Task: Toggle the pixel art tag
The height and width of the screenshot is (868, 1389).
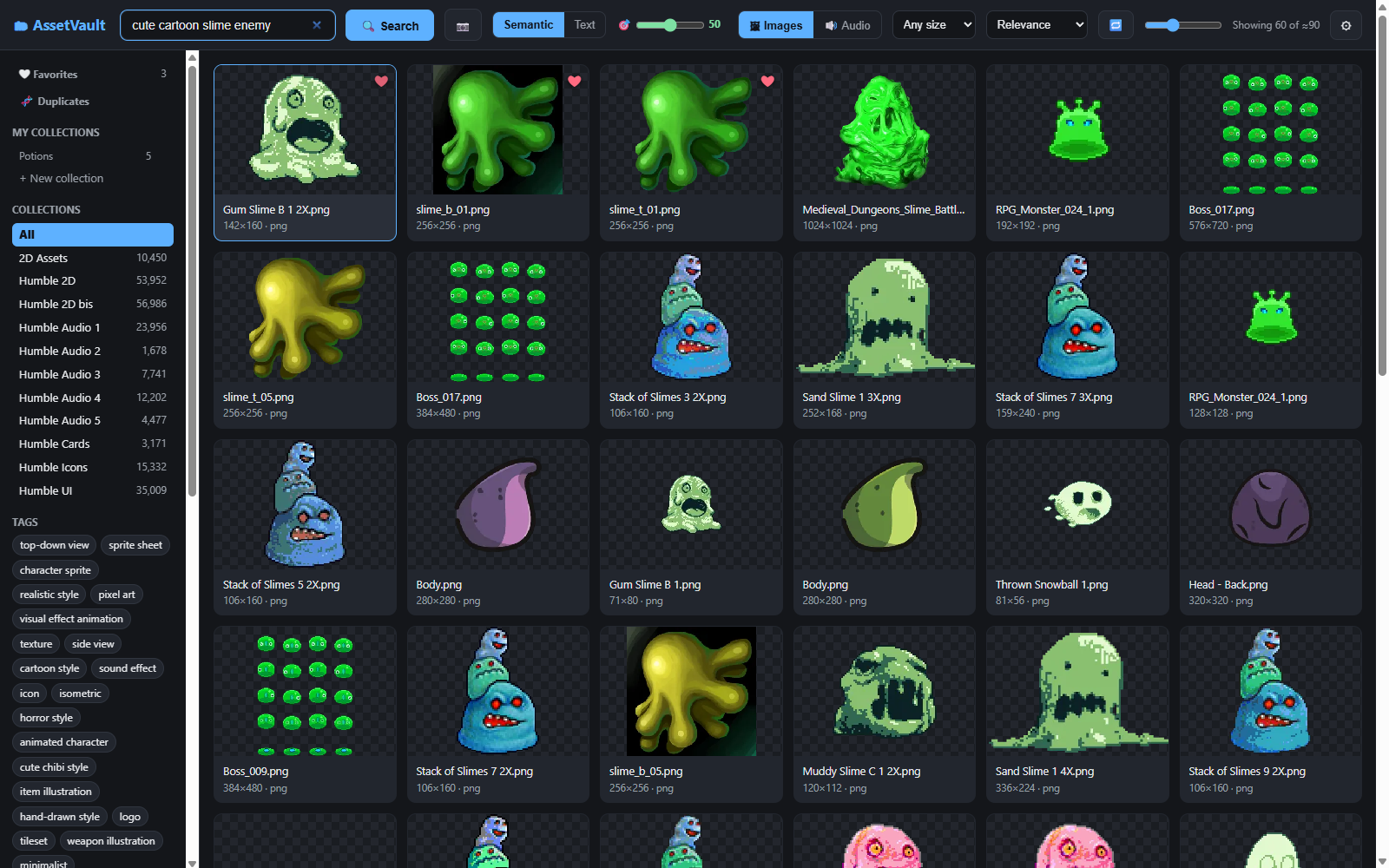Action: 116,595
